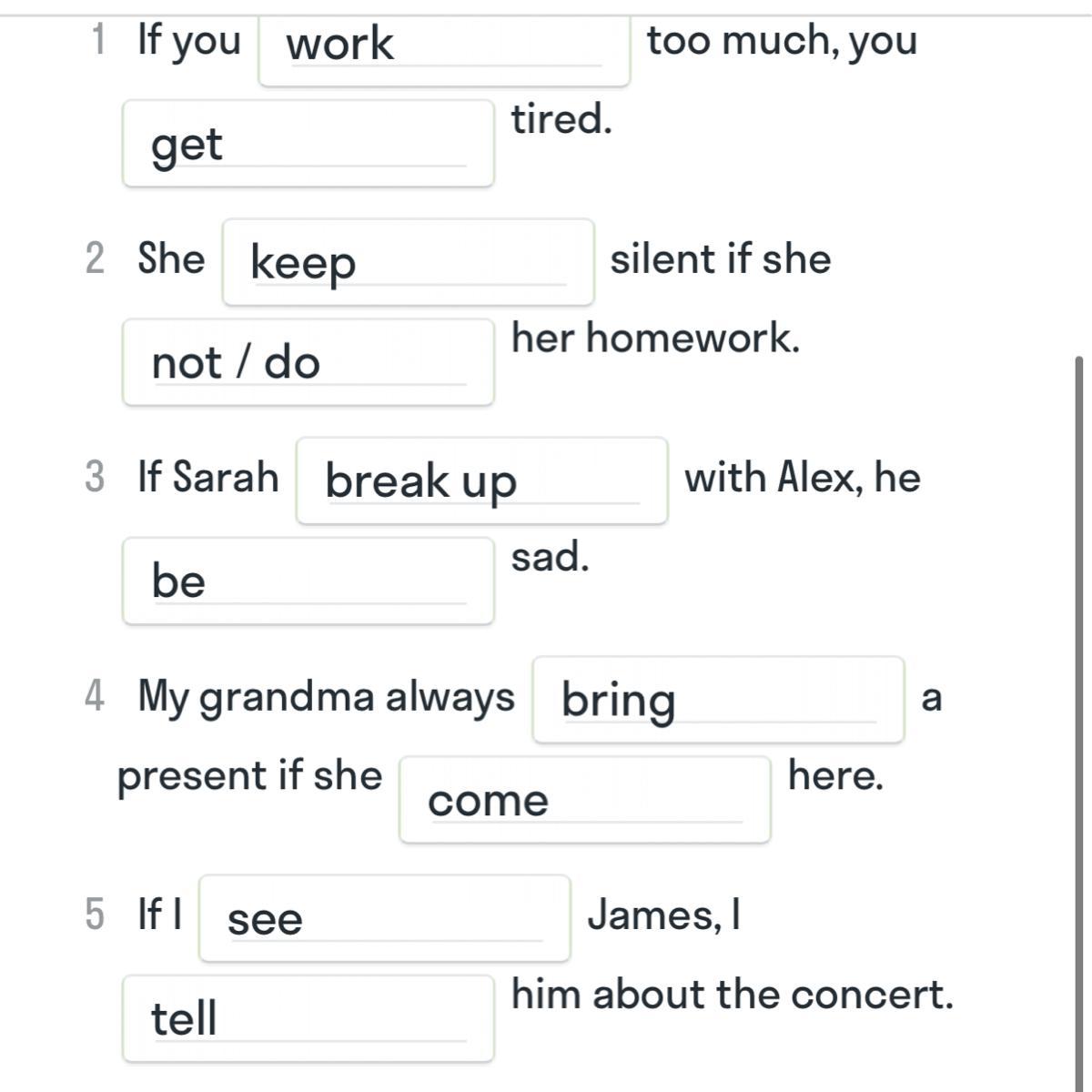Click the text 'him about the concert.'
The height and width of the screenshot is (1092, 1092).
733,994
